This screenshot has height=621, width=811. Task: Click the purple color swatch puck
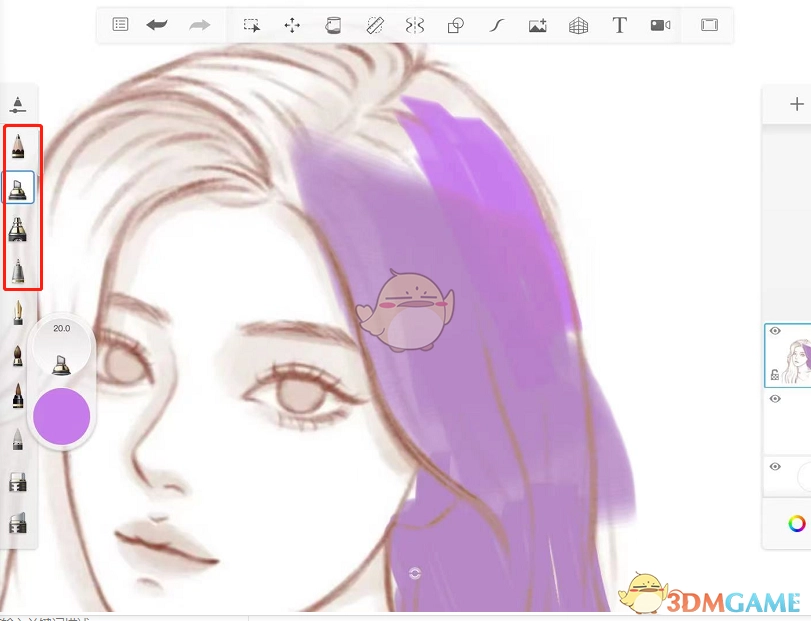[x=62, y=417]
